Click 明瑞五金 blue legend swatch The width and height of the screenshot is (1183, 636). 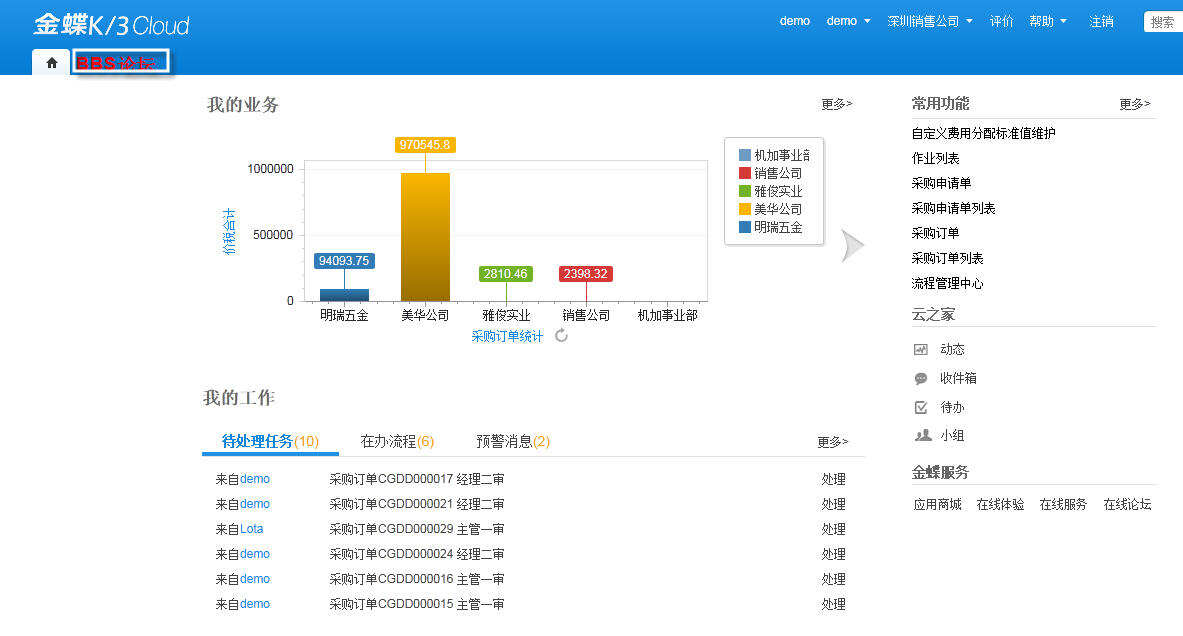click(x=745, y=227)
